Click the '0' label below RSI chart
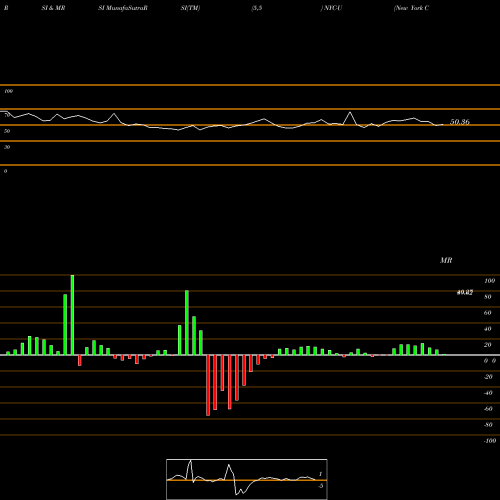Image resolution: width=500 pixels, height=500 pixels. [x=5, y=171]
